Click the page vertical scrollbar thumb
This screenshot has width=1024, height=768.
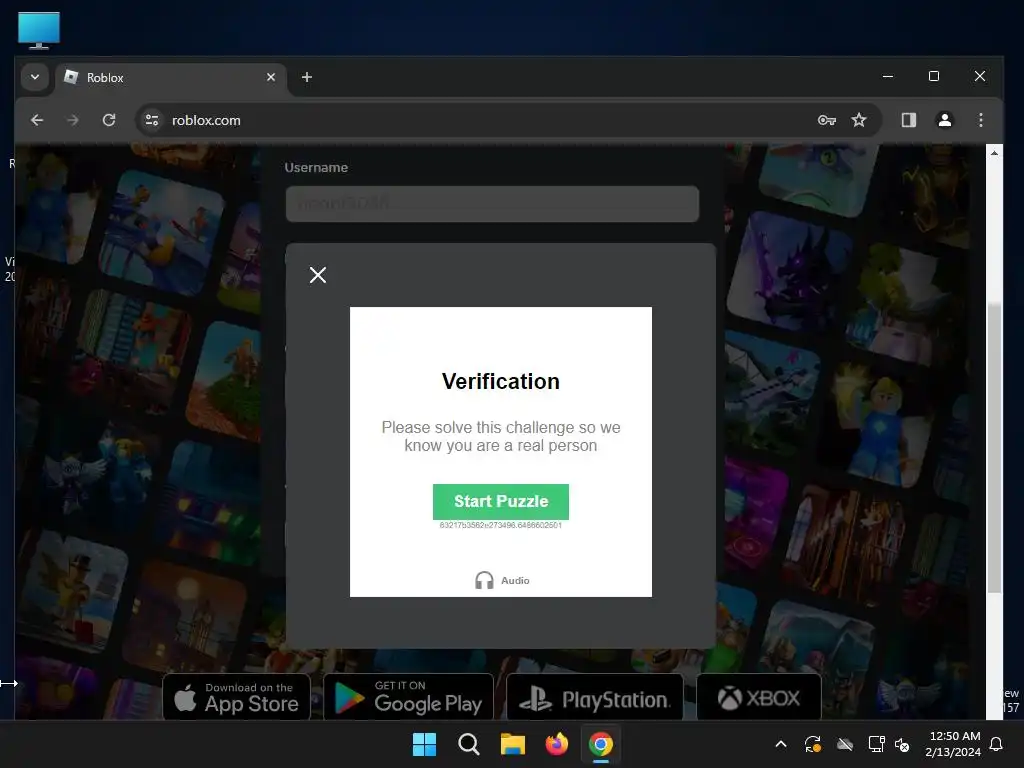pos(994,449)
